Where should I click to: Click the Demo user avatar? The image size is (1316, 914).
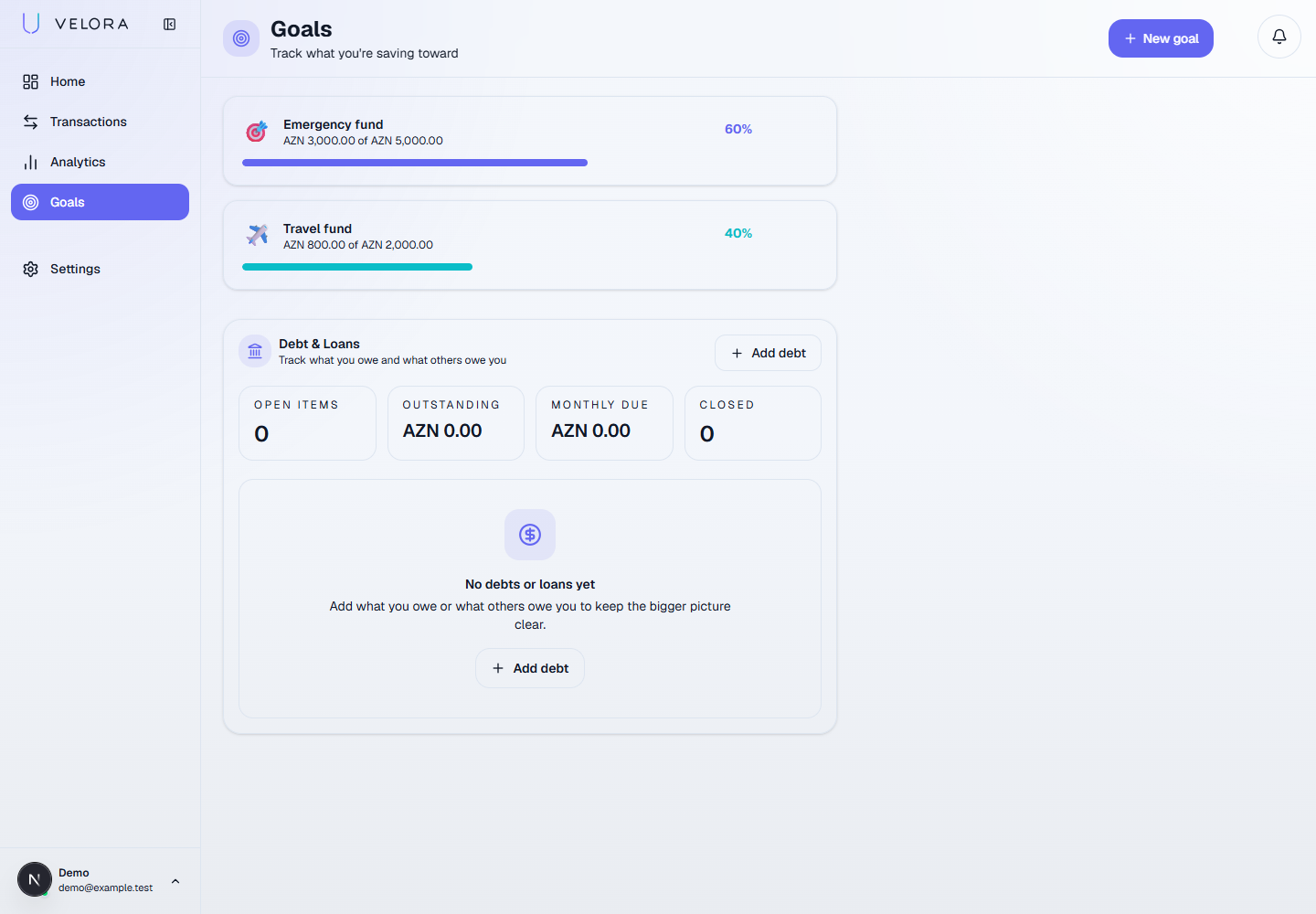(x=35, y=880)
